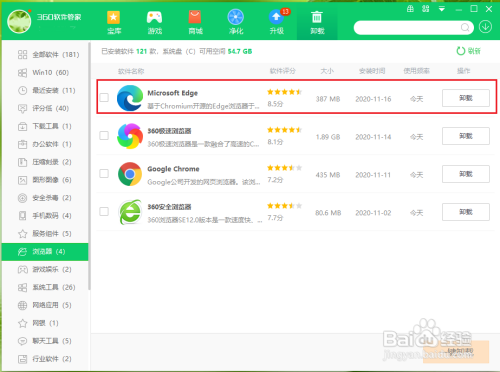Sort by 安装时间 column header
Screen dimensions: 500x372
click(372, 71)
